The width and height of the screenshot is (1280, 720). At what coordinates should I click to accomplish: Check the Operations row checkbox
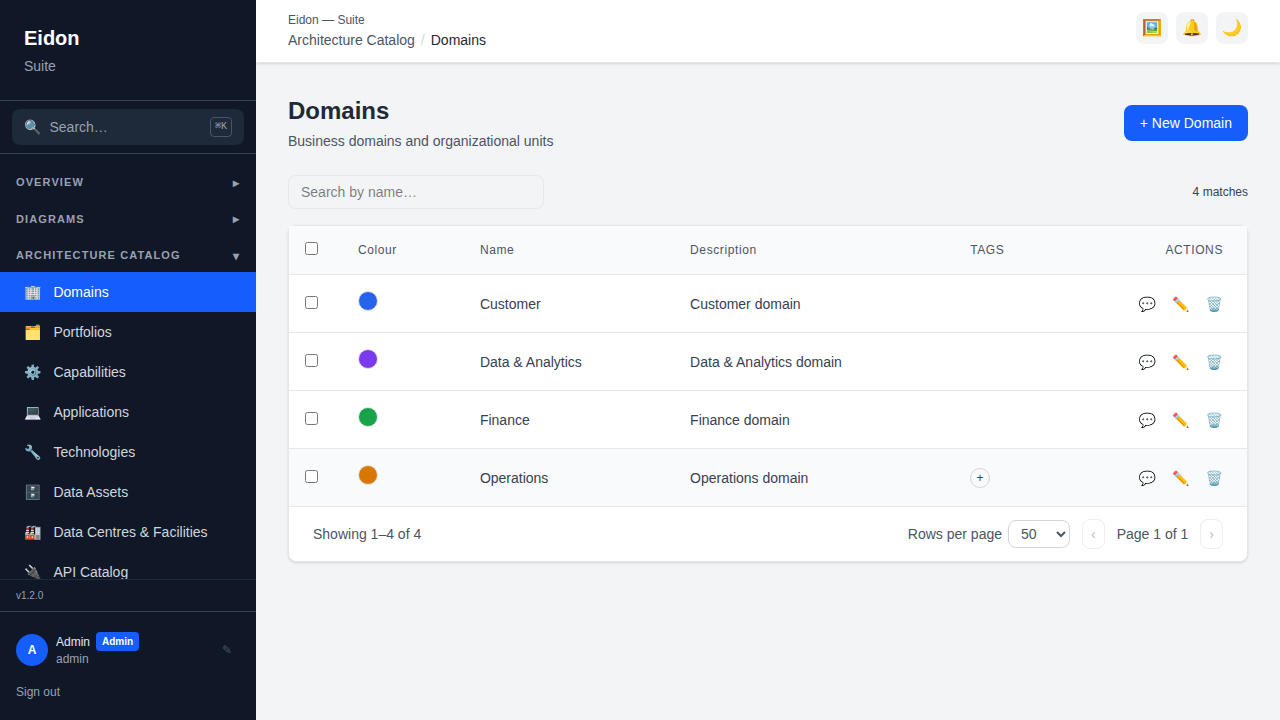tap(311, 476)
